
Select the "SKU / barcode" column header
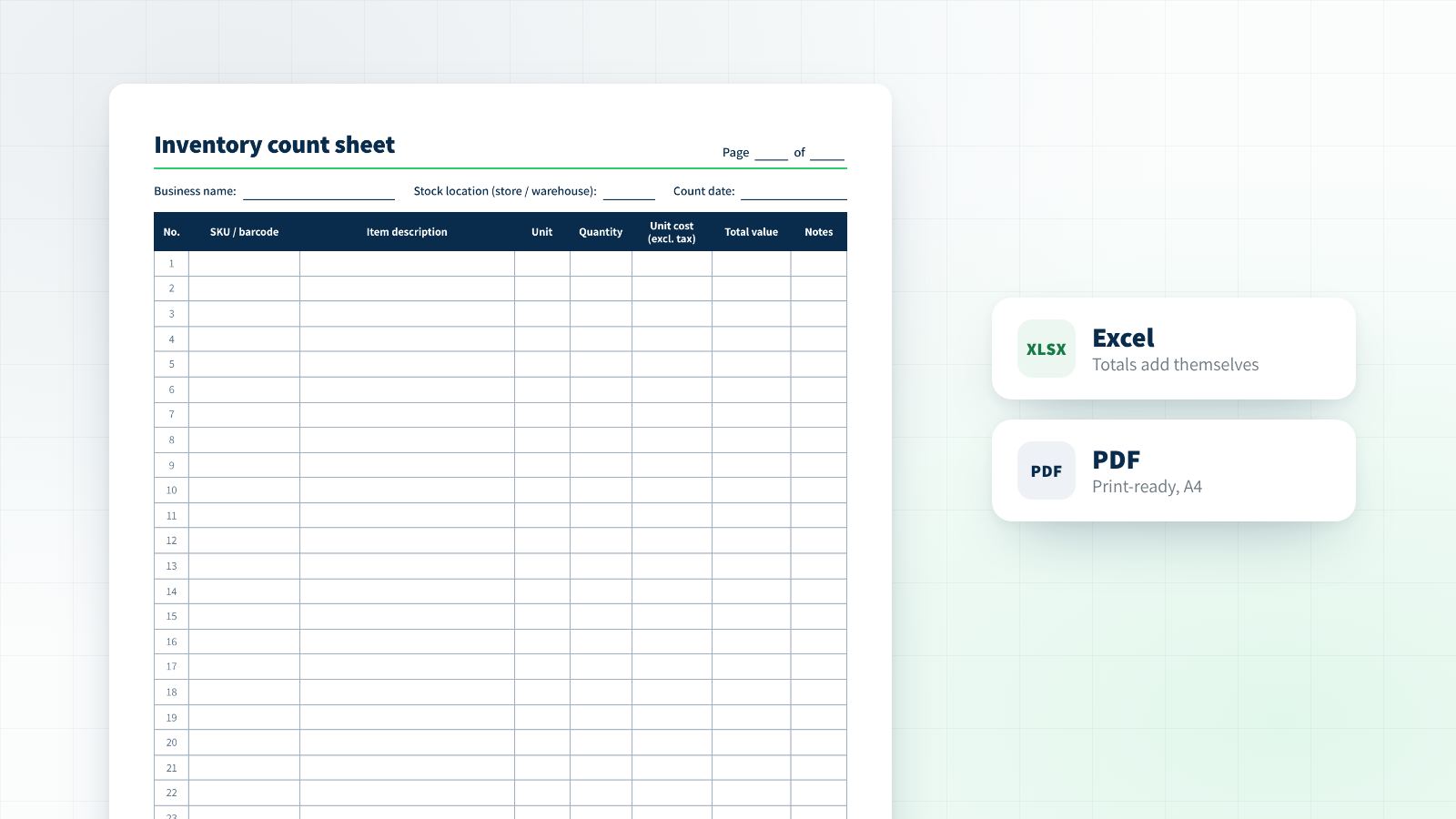244,232
